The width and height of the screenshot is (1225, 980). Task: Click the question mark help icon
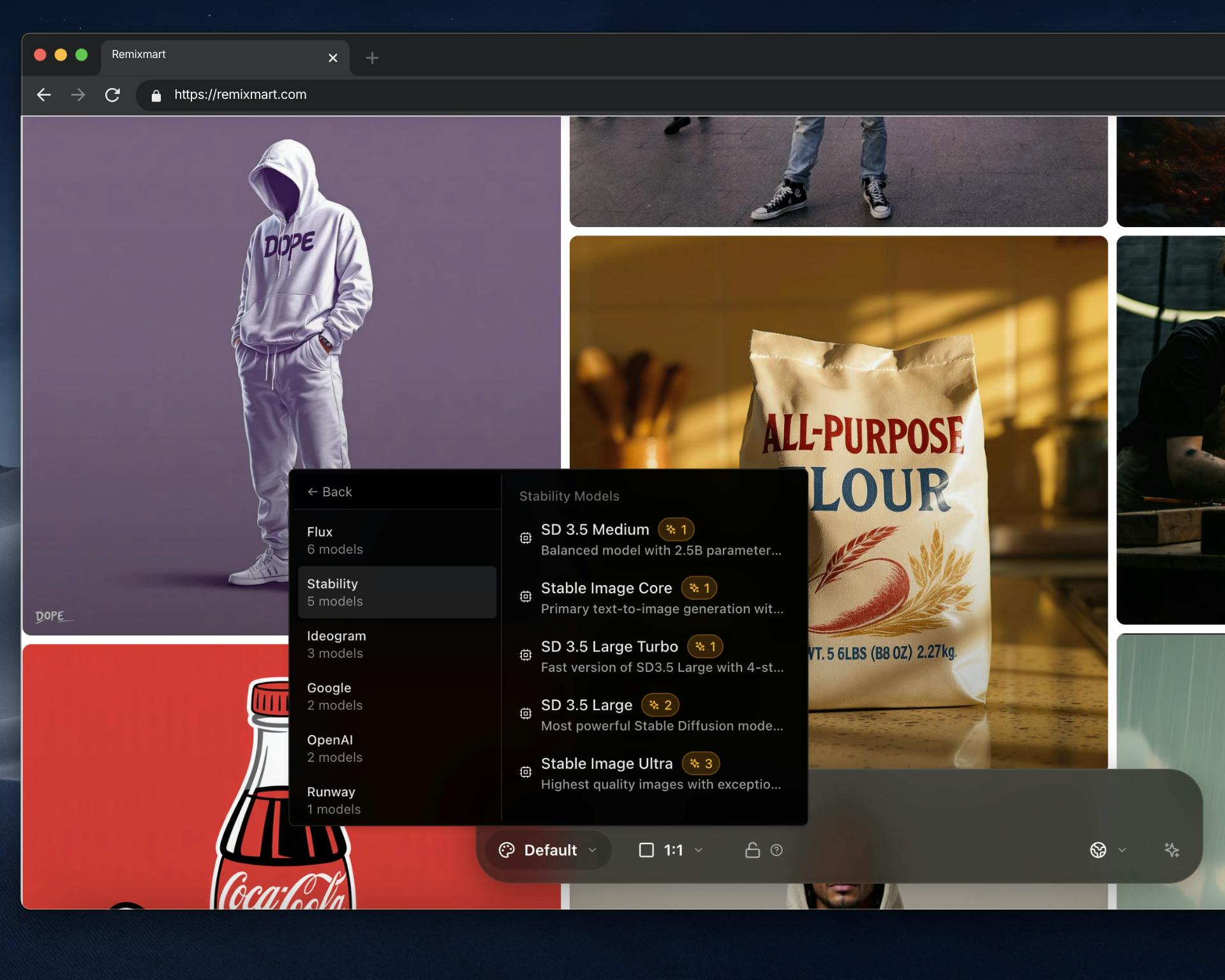[x=776, y=850]
